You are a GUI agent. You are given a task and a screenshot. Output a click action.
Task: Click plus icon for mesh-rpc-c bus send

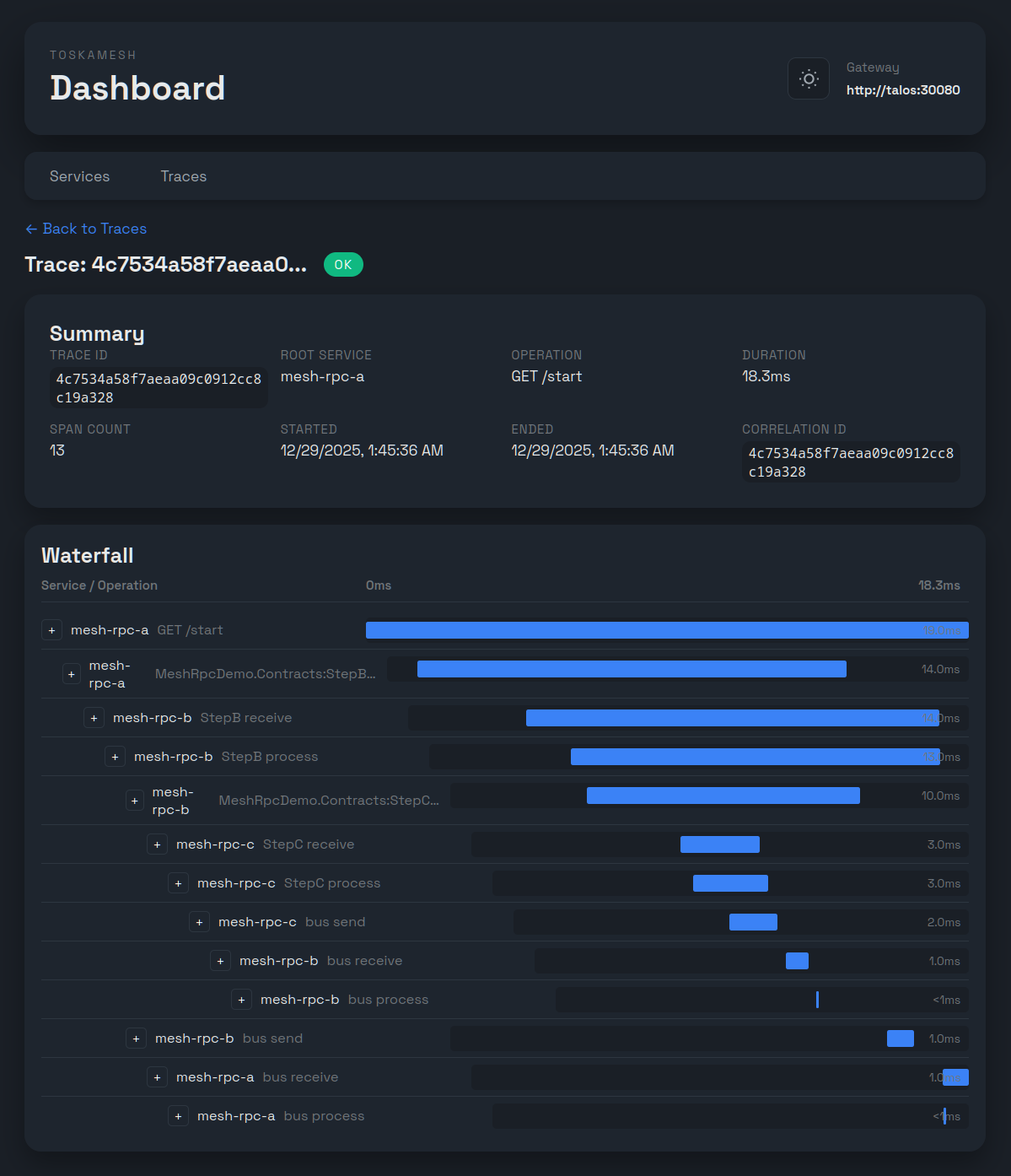[x=200, y=922]
